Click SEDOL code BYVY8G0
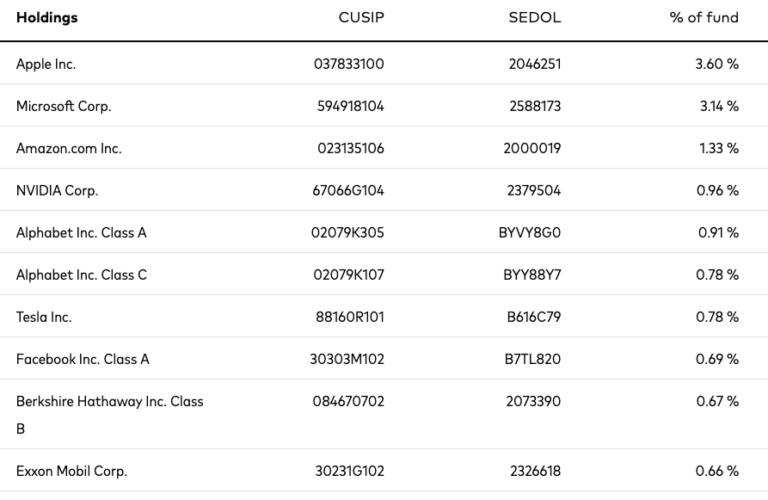 [x=530, y=233]
